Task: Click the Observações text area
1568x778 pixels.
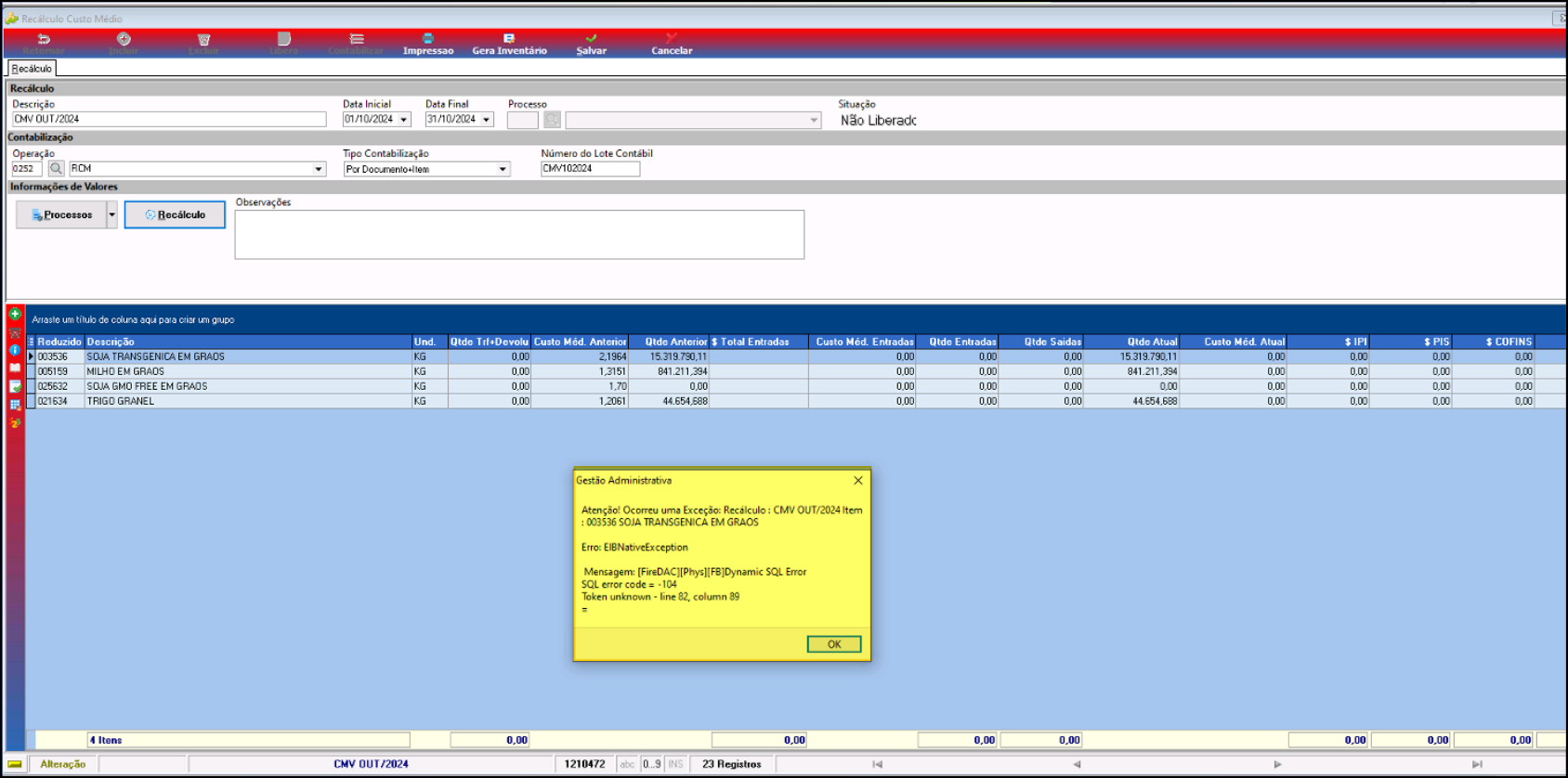Action: (x=519, y=235)
